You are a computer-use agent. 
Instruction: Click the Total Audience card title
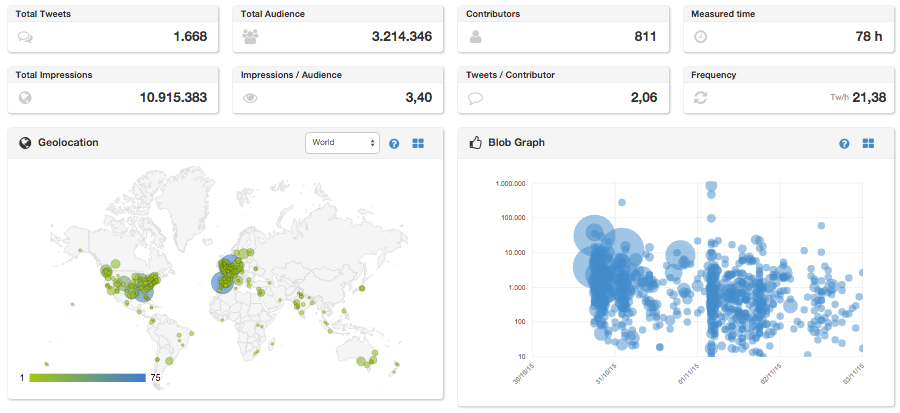coord(273,14)
